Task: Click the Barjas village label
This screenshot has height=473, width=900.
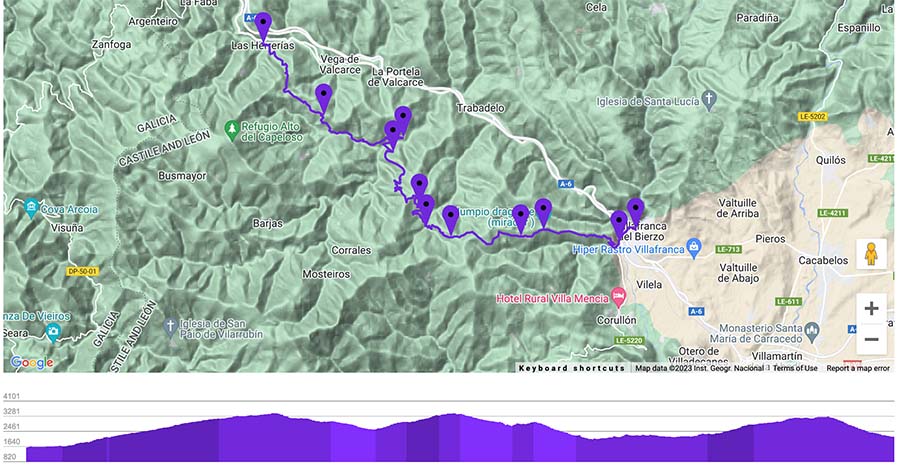Action: tap(267, 223)
